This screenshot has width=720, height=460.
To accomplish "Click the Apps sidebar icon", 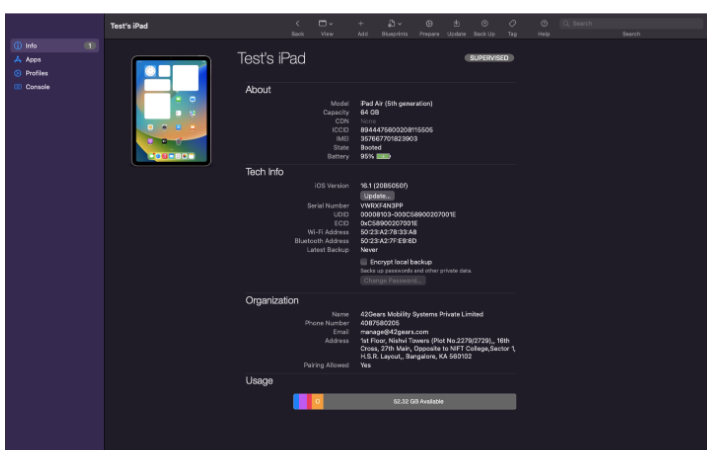I will [18, 59].
